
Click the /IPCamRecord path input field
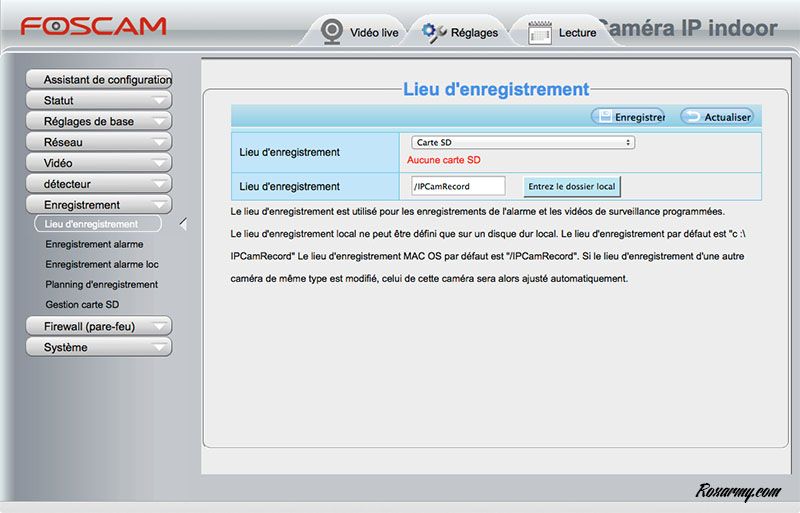coord(456,186)
